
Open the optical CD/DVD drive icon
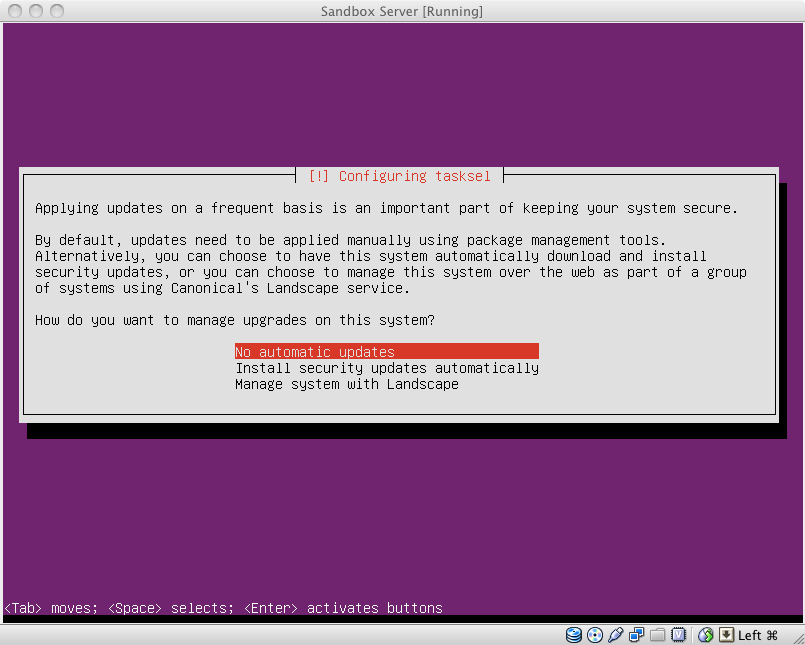pyautogui.click(x=595, y=635)
